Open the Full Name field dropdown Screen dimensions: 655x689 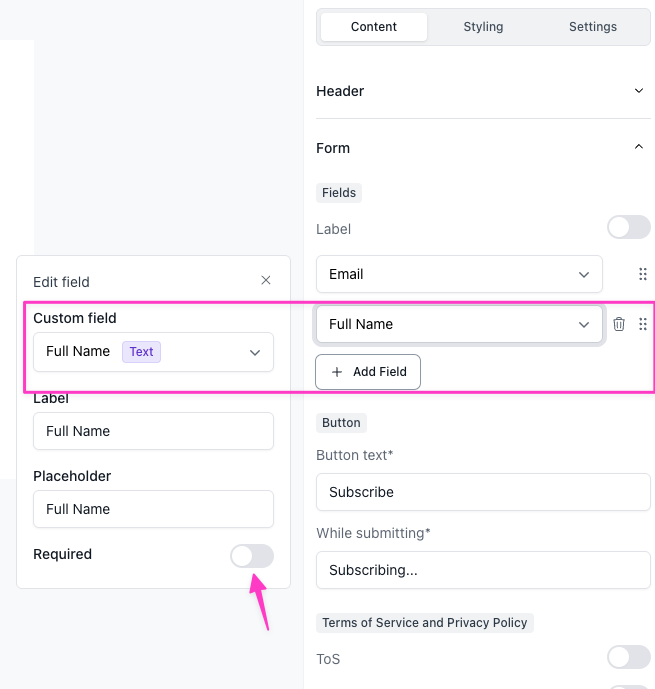point(459,324)
